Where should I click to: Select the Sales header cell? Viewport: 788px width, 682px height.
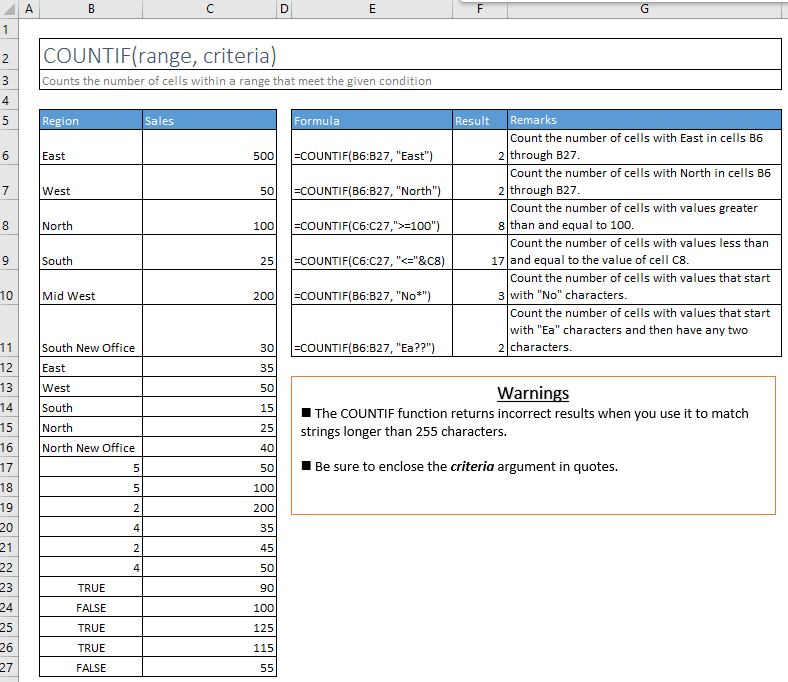(210, 120)
